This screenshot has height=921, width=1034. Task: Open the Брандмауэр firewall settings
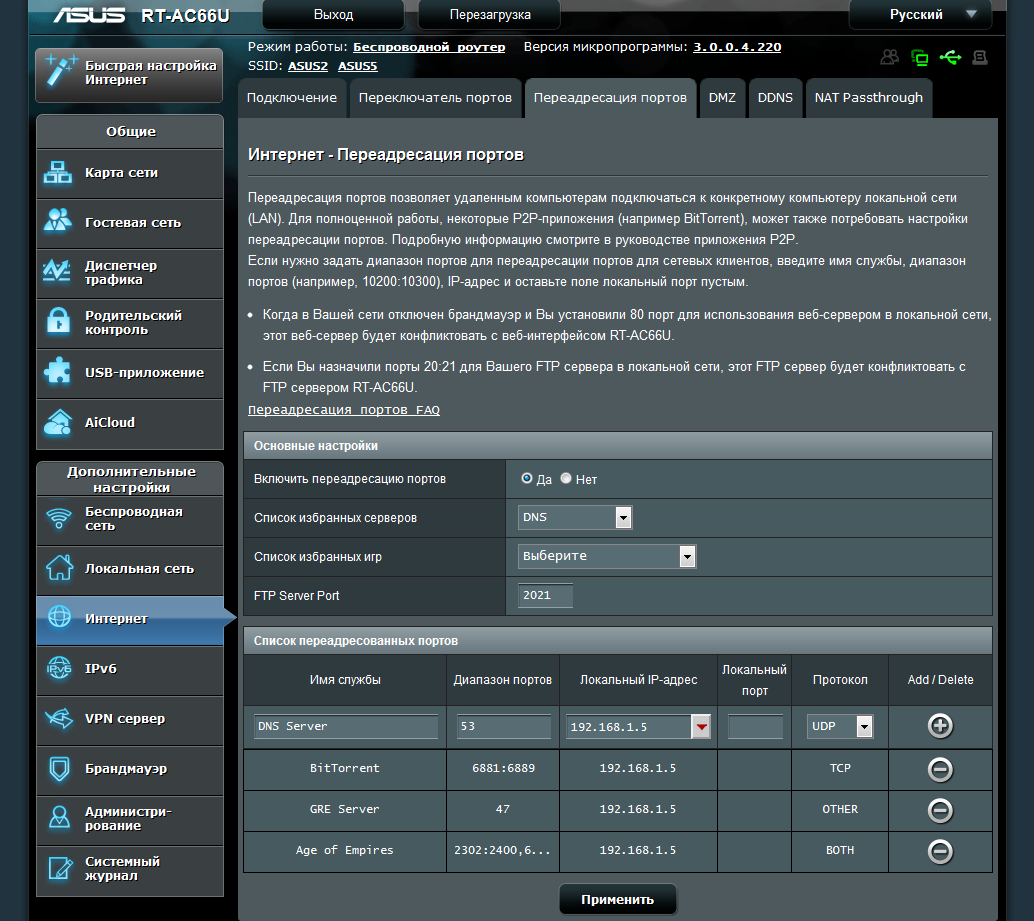(x=130, y=769)
